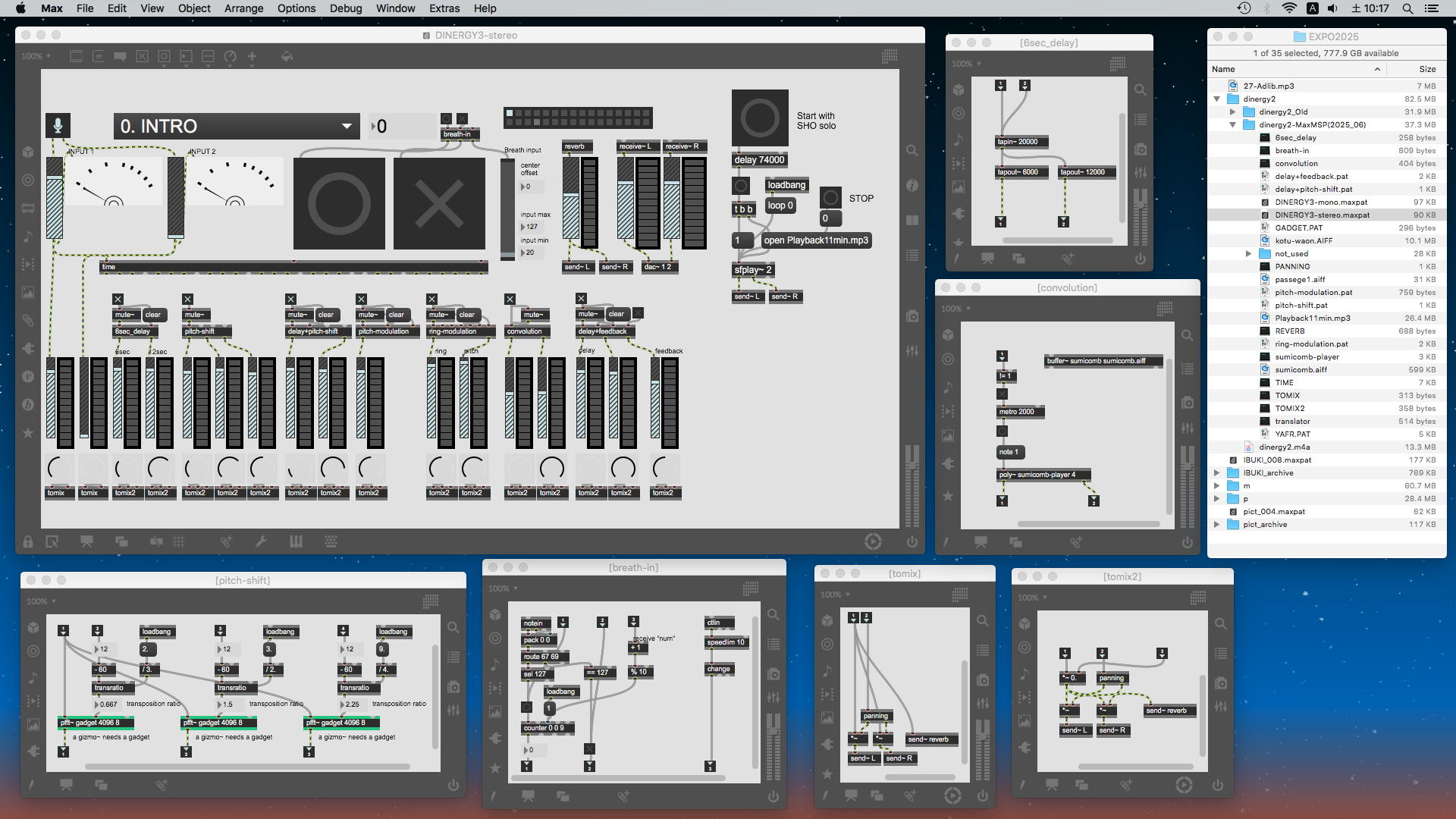
Task: Click the audio power icon in DINERGY3-stereo
Action: pos(912,541)
